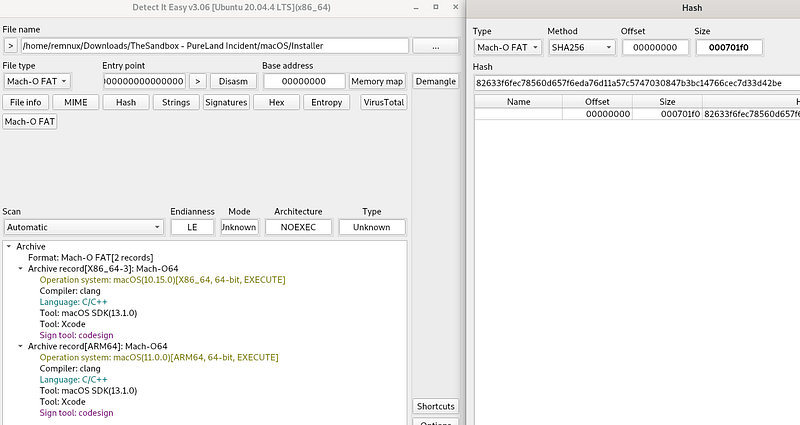Image resolution: width=800 pixels, height=425 pixels.
Task: Select 'Tool: macOS SDK(13.1.0)' under ARM64 record
Action: point(88,390)
